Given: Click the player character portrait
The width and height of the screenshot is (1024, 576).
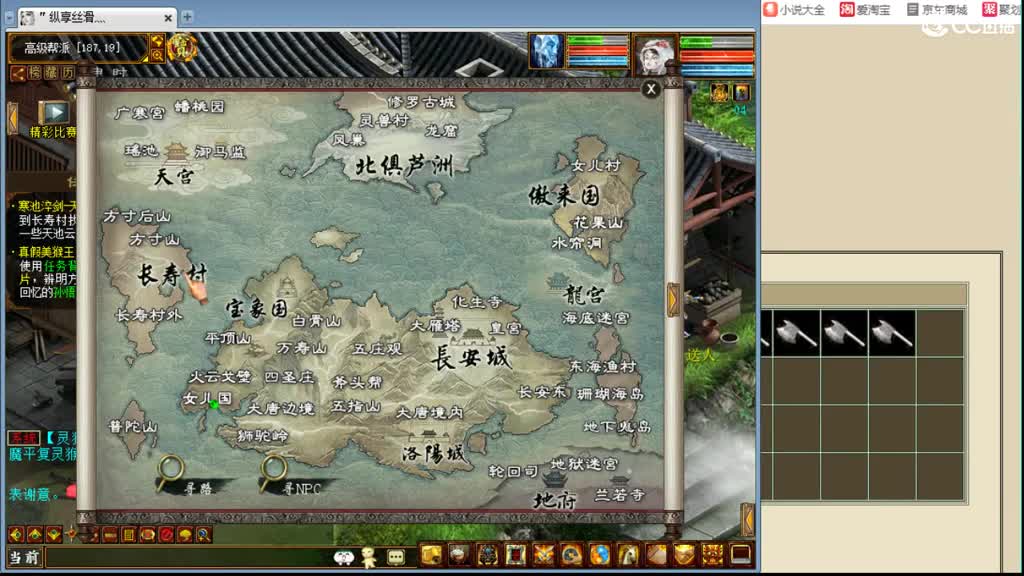Looking at the screenshot, I should [654, 54].
